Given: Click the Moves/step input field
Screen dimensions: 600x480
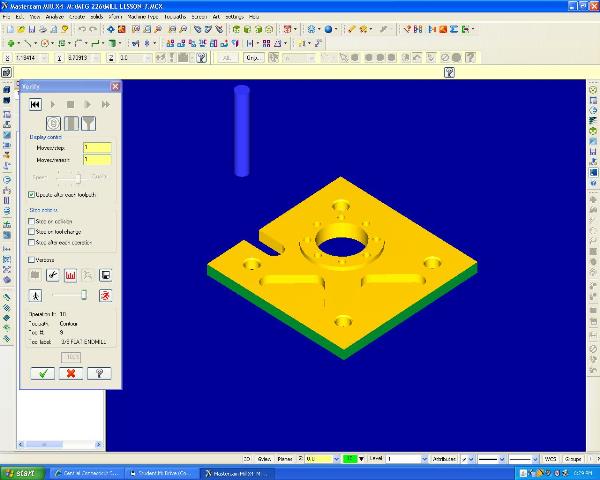Looking at the screenshot, I should [97, 148].
